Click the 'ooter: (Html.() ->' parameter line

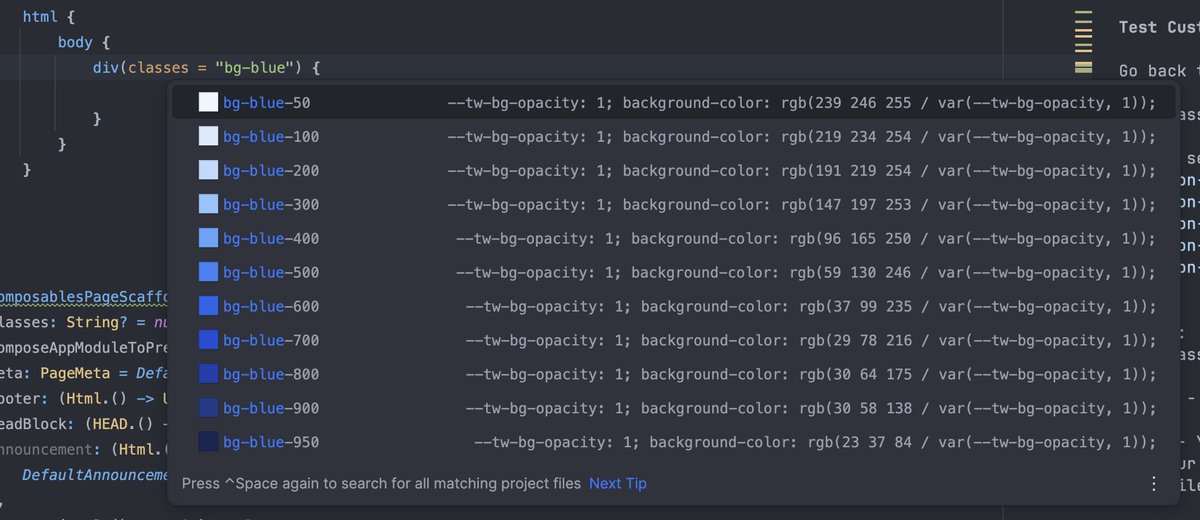coord(82,399)
